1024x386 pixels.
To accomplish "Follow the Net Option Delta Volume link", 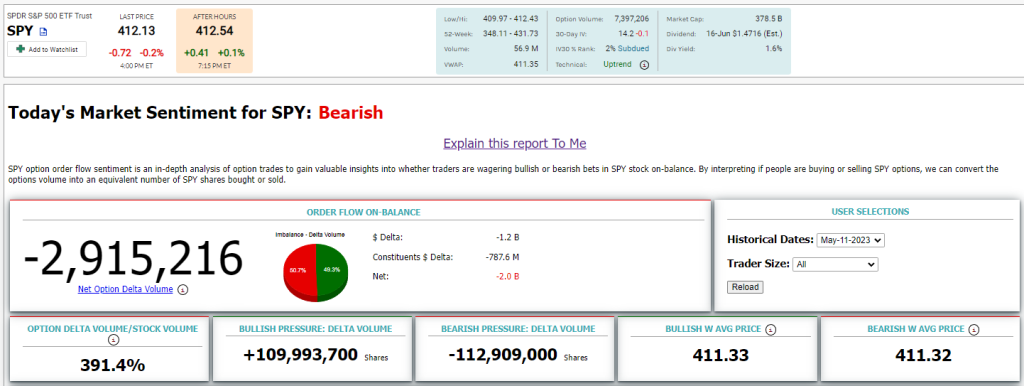I will (125, 289).
